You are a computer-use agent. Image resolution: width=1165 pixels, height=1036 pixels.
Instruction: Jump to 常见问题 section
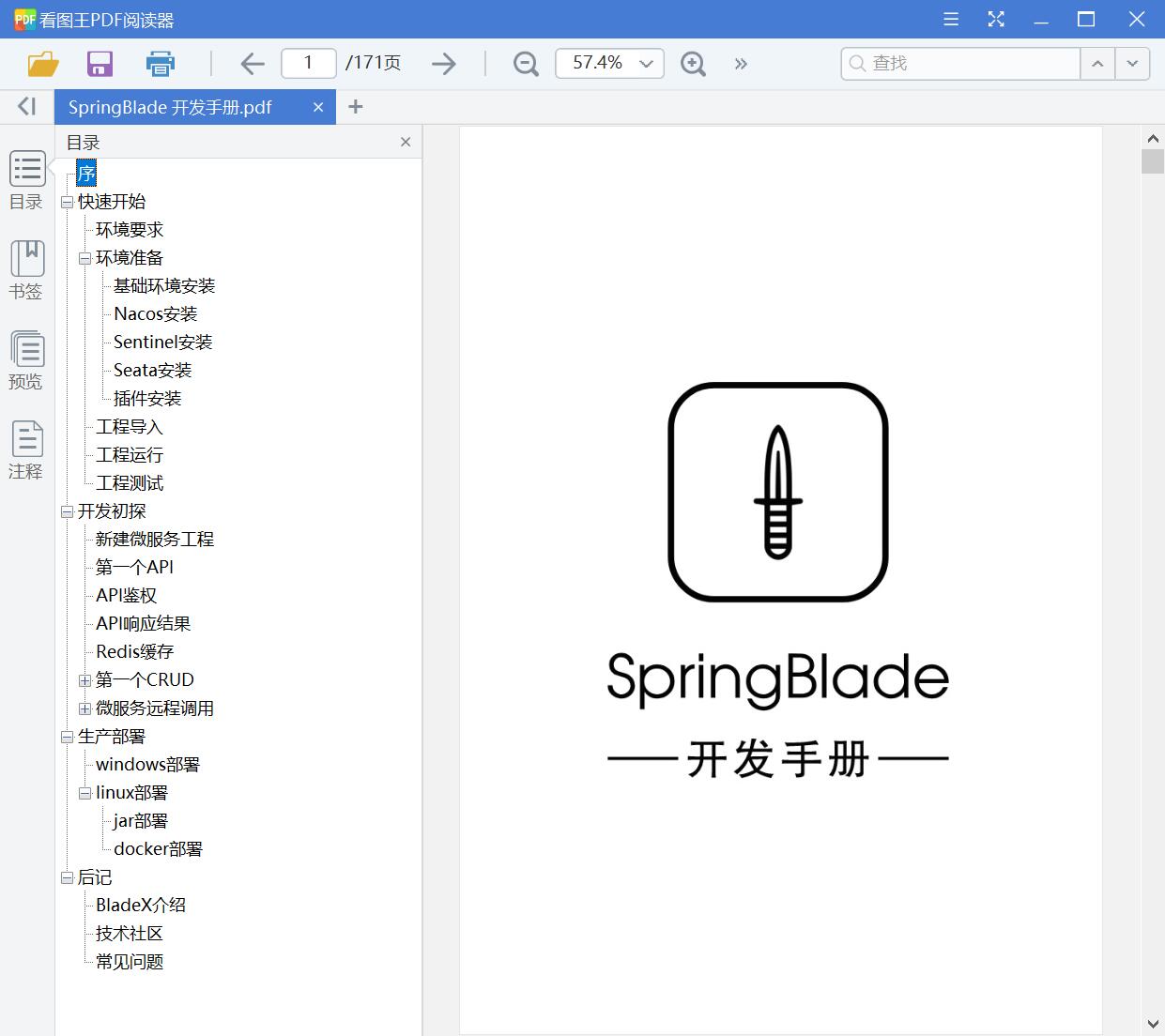(x=130, y=962)
